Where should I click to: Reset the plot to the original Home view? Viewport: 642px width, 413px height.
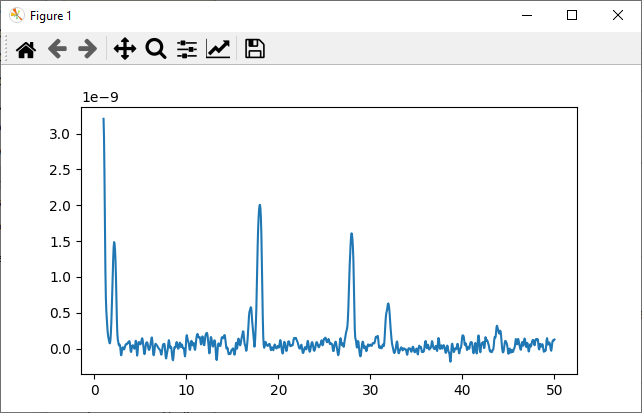click(26, 50)
